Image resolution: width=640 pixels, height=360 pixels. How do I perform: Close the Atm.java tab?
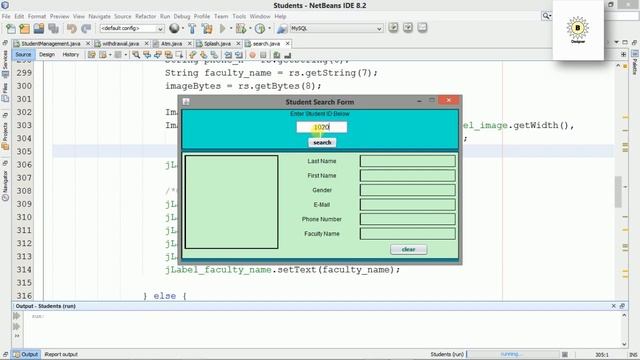189,43
